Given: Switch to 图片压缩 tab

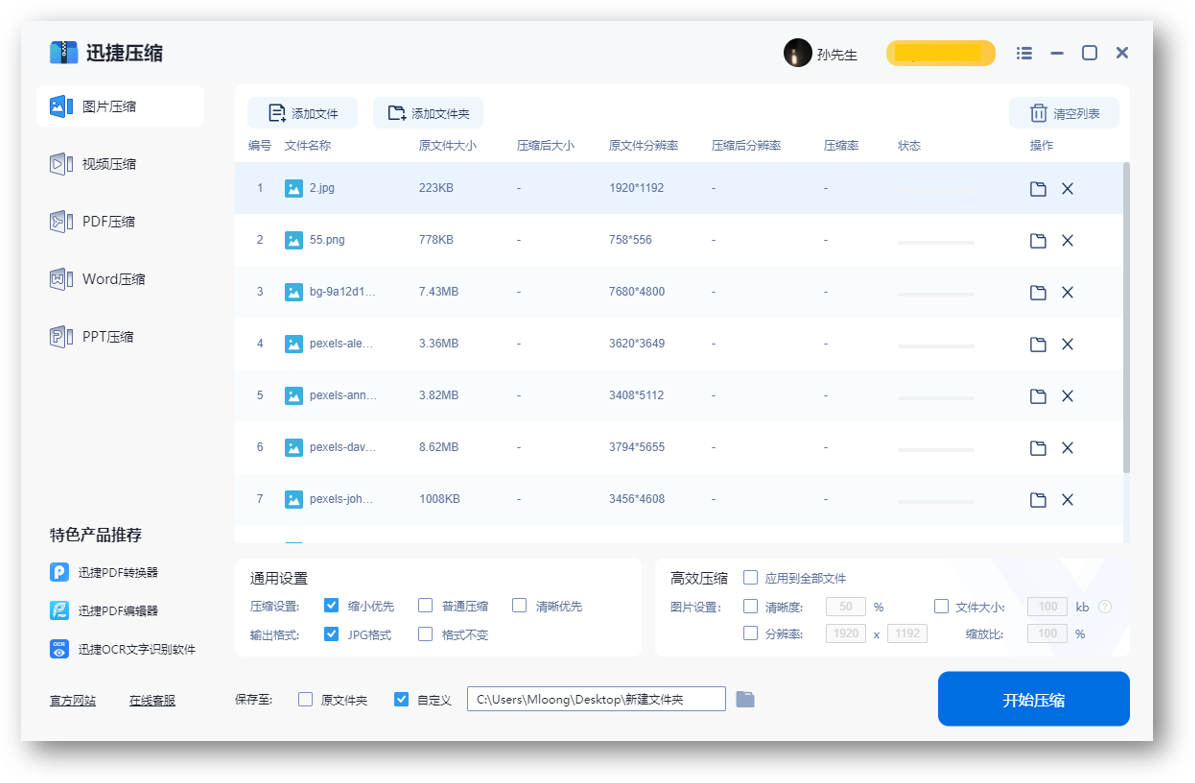Looking at the screenshot, I should point(120,106).
